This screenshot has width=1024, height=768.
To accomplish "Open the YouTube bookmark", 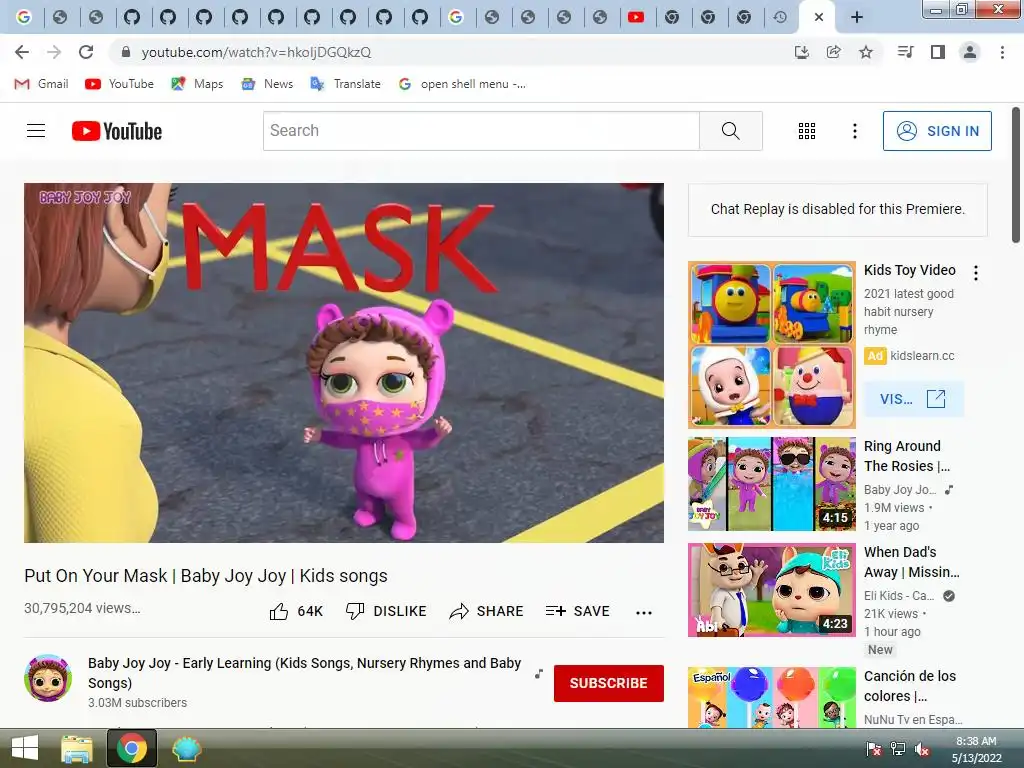I will [x=120, y=84].
